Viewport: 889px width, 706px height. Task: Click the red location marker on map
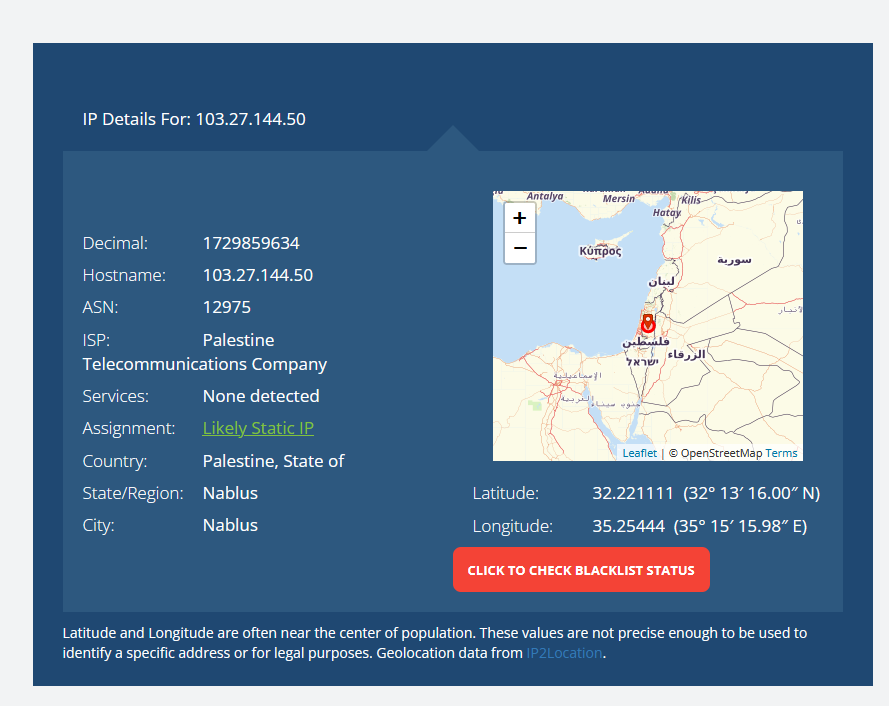click(x=648, y=323)
